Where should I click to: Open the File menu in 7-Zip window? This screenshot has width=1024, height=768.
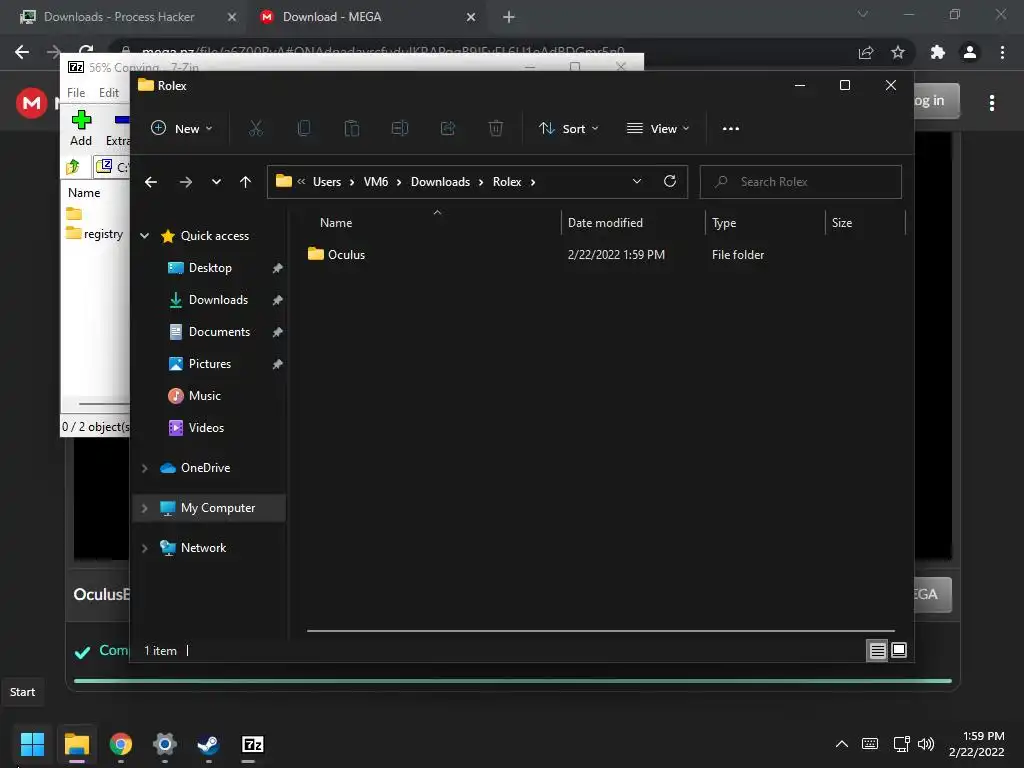[x=76, y=93]
